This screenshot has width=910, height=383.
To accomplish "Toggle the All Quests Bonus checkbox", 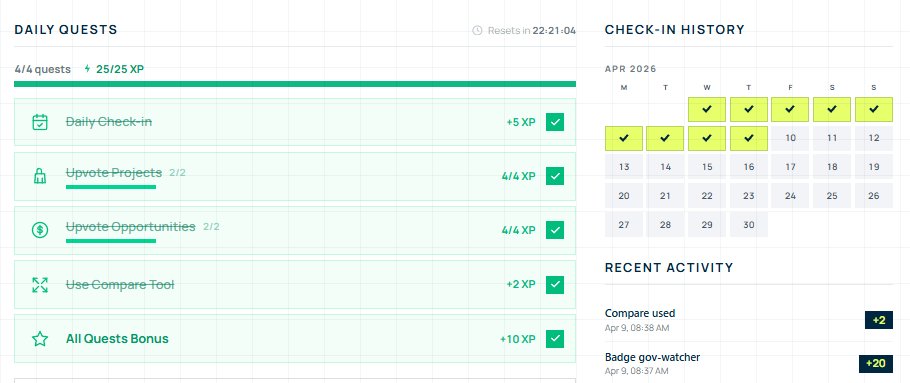I will click(555, 338).
